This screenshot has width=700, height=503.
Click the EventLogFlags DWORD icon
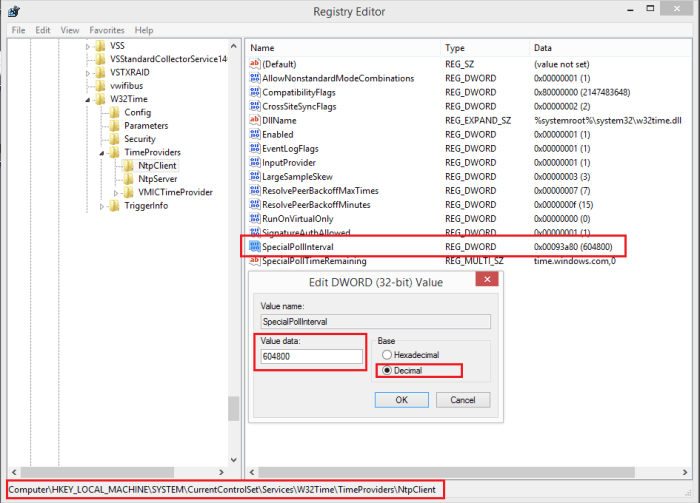point(254,148)
